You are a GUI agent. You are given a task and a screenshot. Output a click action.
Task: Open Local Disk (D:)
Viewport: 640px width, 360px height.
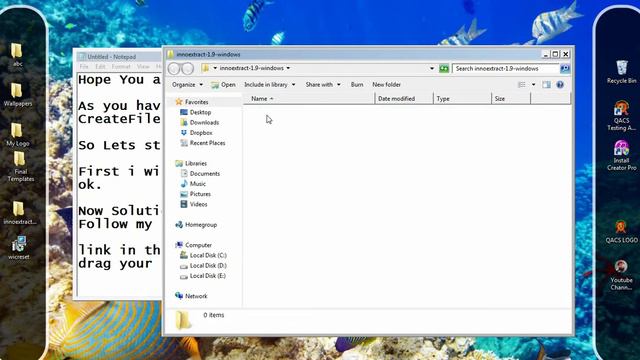[204, 265]
